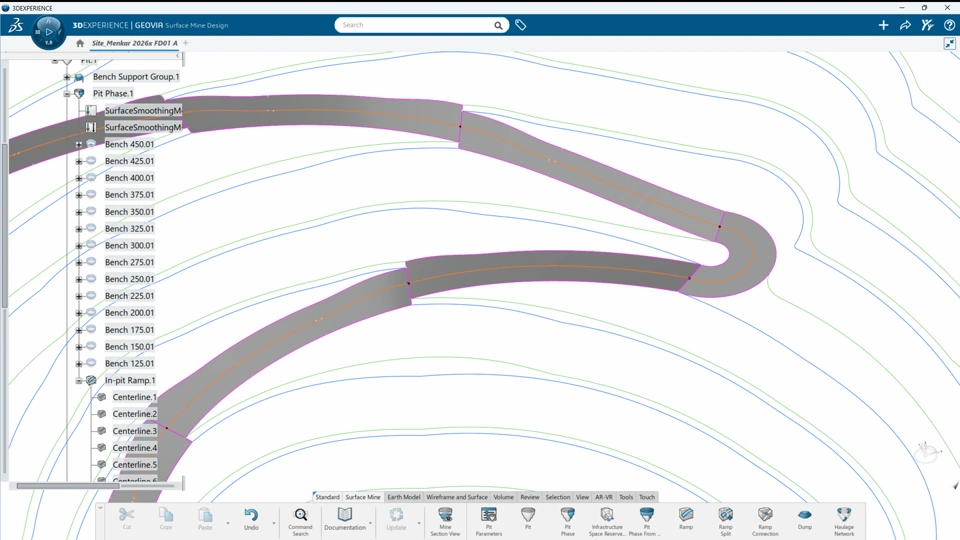Toggle visibility icon of Bench 200.01
The width and height of the screenshot is (960, 540).
91,312
